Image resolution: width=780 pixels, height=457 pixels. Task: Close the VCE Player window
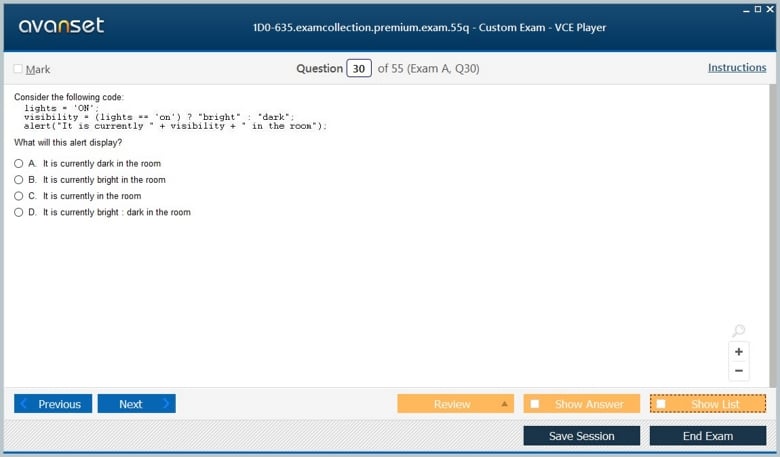click(770, 9)
